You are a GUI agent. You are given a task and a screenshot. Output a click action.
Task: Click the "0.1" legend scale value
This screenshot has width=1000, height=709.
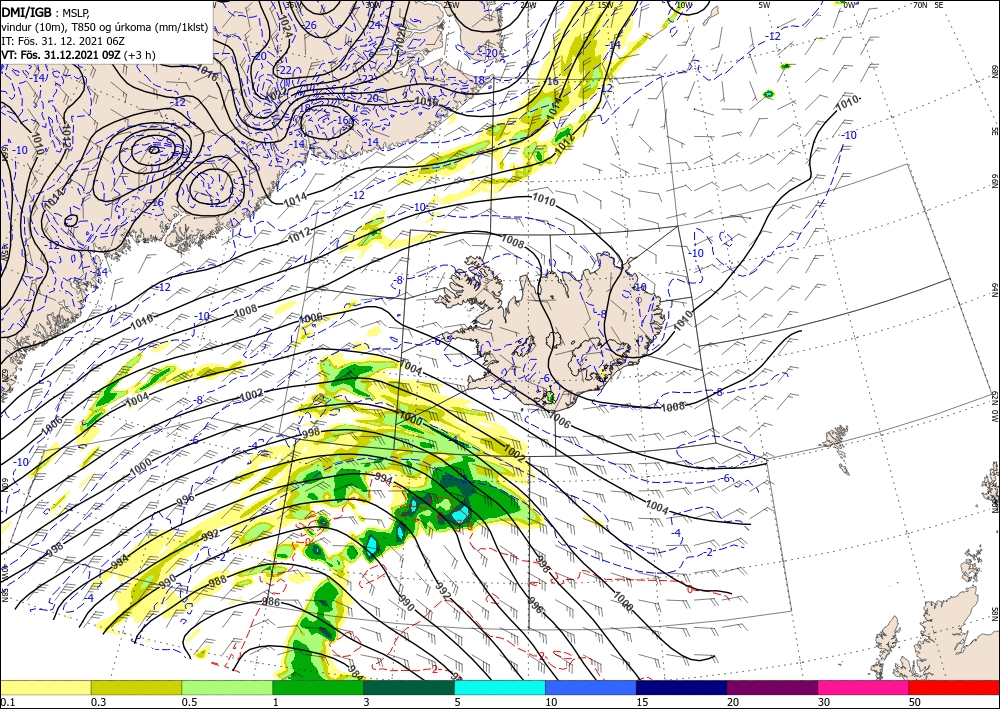tap(7, 702)
